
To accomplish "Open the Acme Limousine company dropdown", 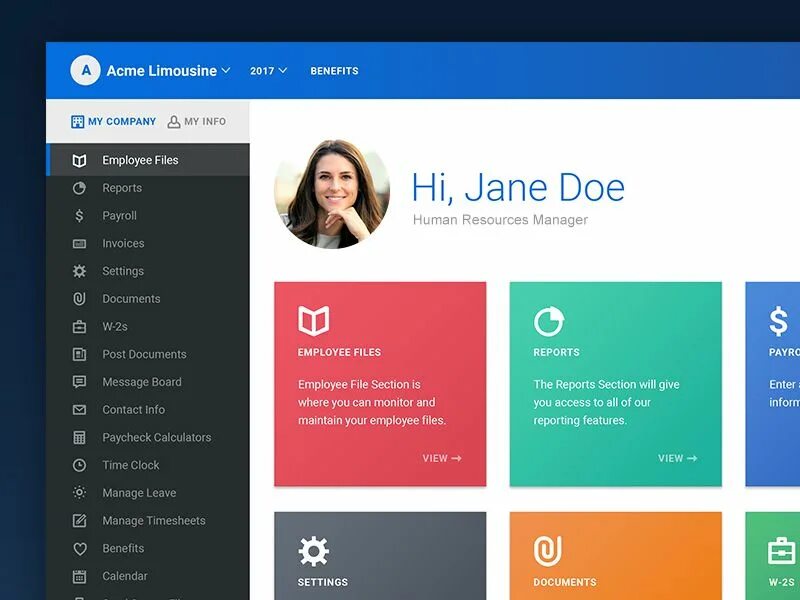I will tap(168, 70).
